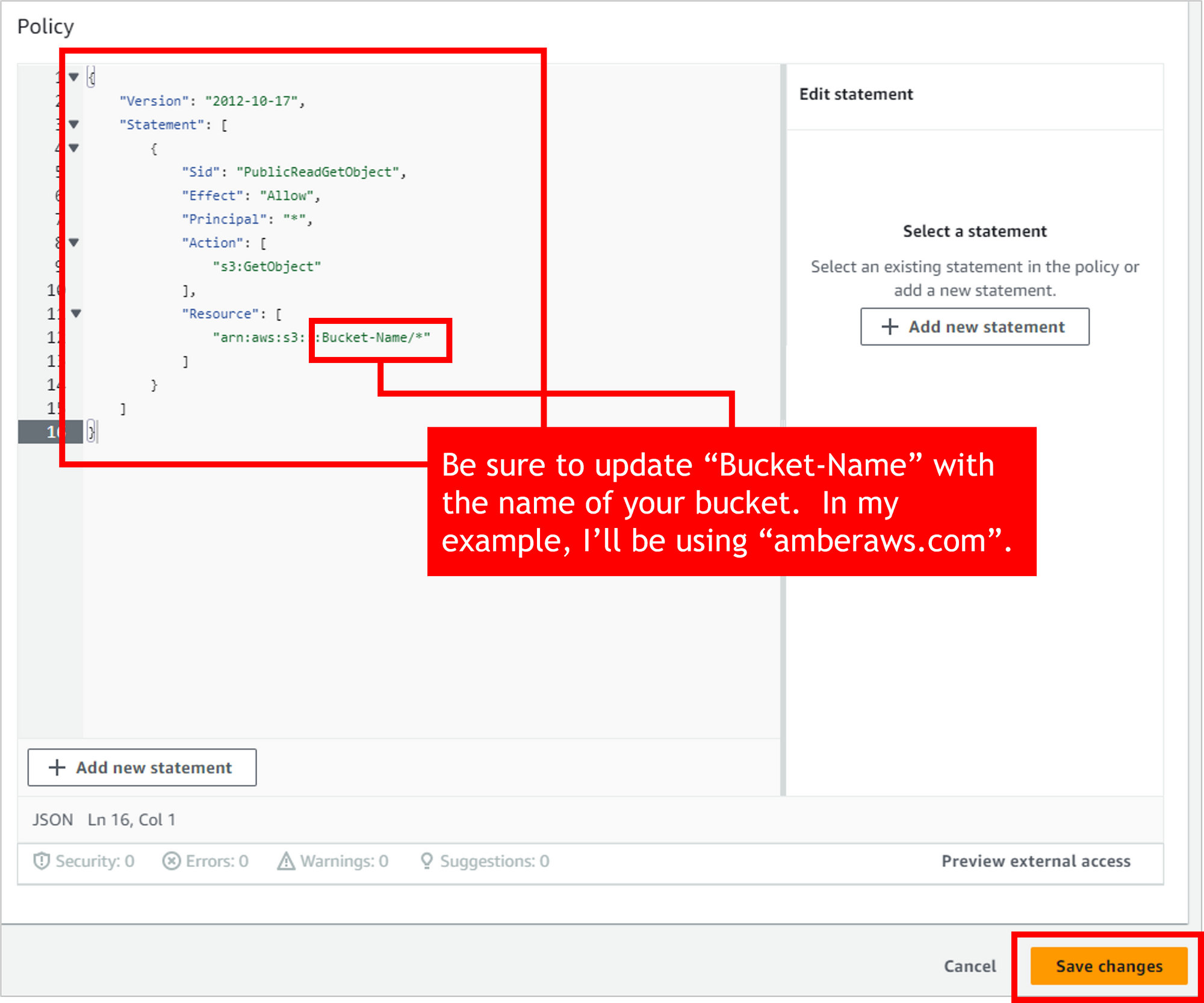Click the Security shield icon
1204x1003 pixels.
[x=42, y=862]
